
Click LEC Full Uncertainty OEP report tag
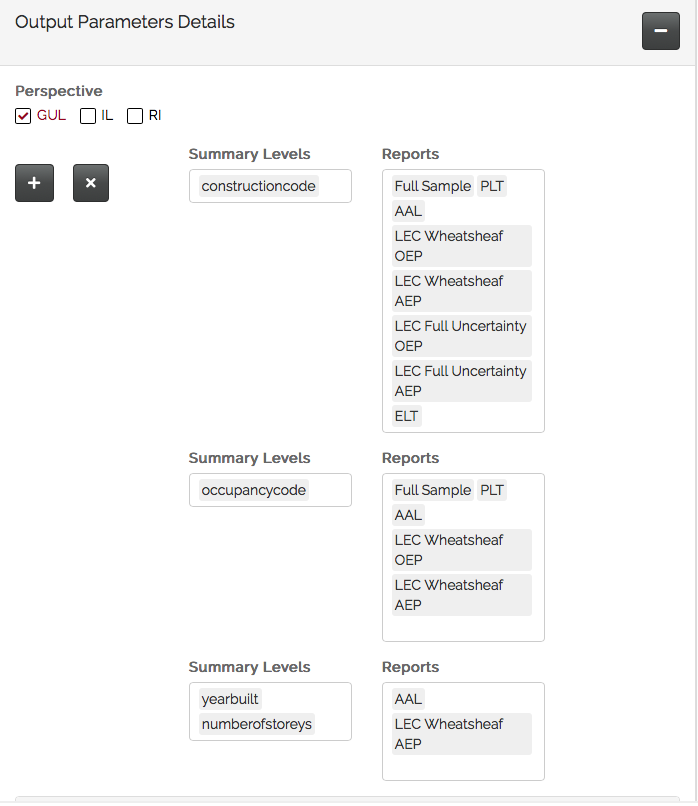460,336
